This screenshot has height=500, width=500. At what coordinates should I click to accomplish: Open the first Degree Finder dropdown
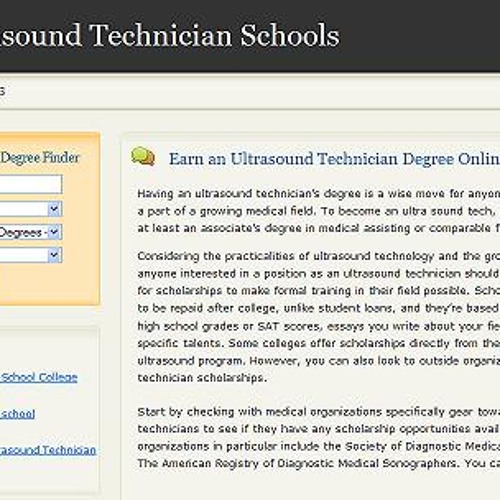31,209
